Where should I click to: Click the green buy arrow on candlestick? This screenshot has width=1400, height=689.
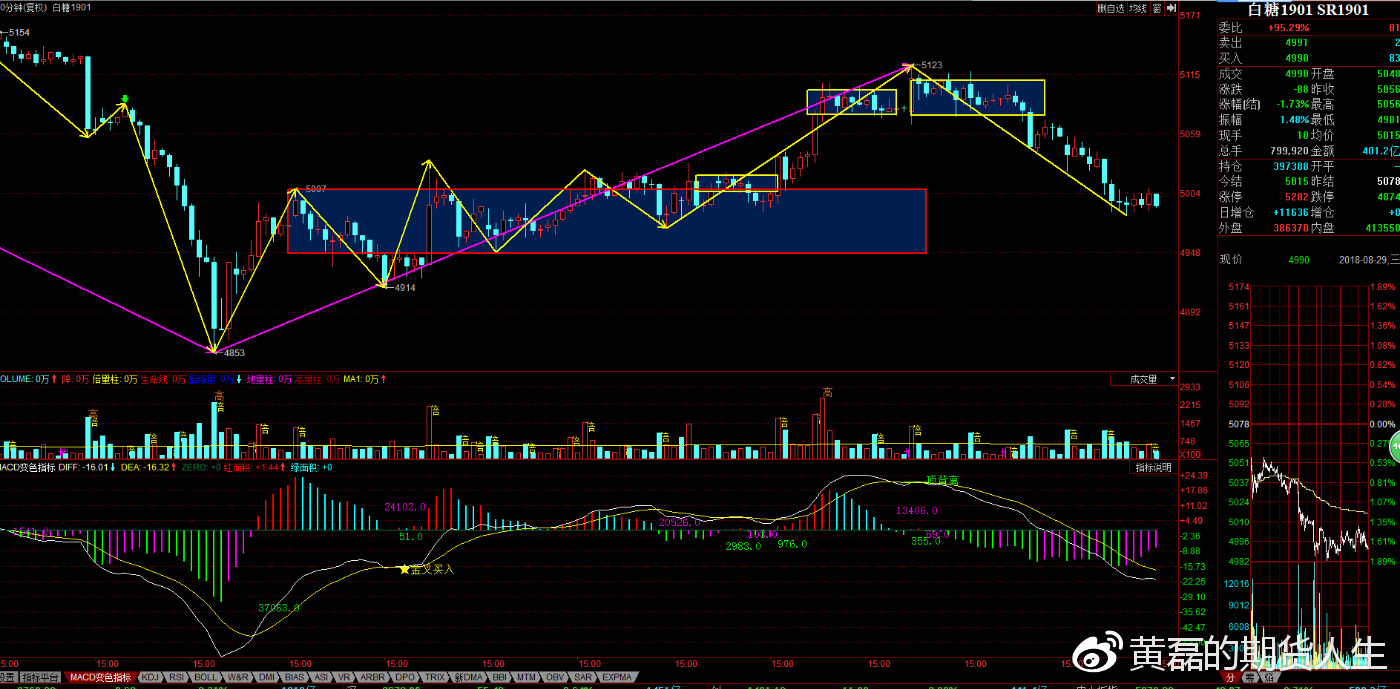pyautogui.click(x=125, y=99)
